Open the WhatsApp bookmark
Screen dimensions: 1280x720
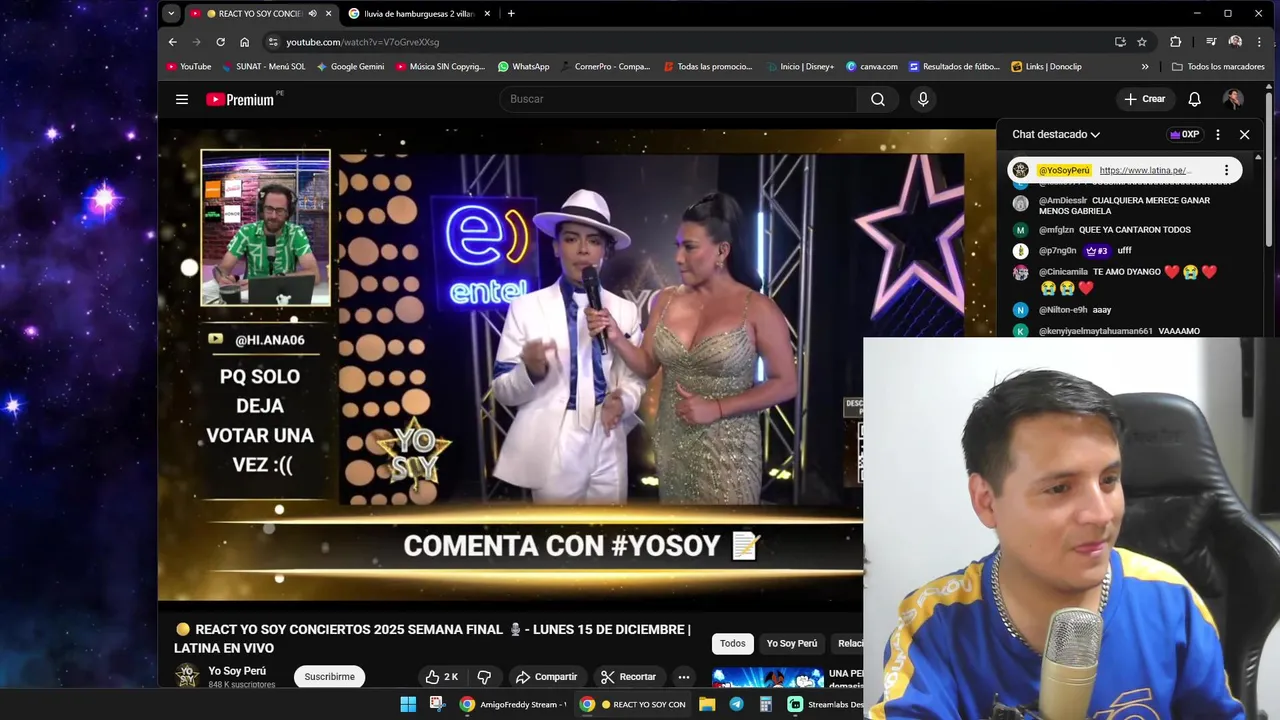(x=523, y=67)
